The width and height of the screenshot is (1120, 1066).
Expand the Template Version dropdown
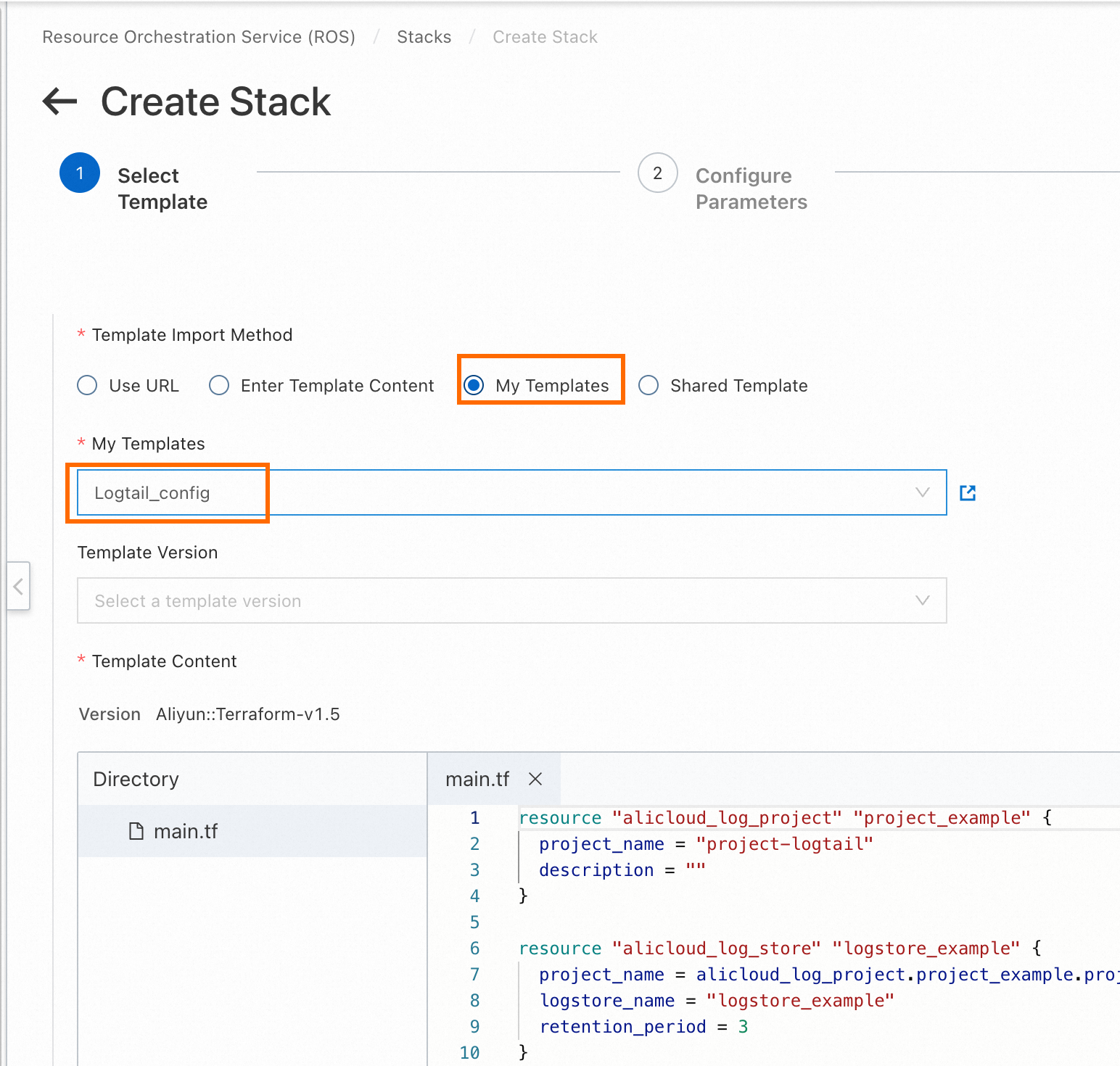click(x=512, y=600)
